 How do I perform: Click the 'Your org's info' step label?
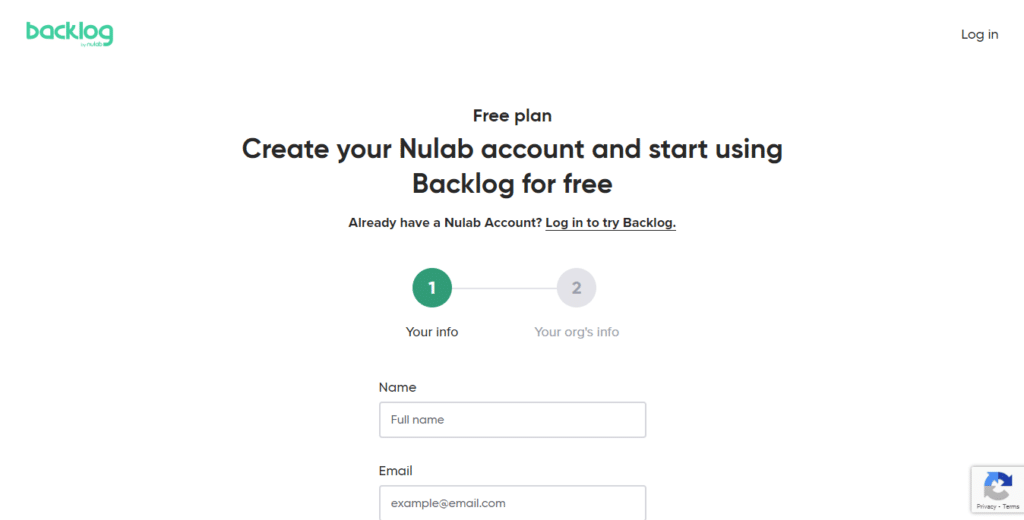tap(576, 332)
